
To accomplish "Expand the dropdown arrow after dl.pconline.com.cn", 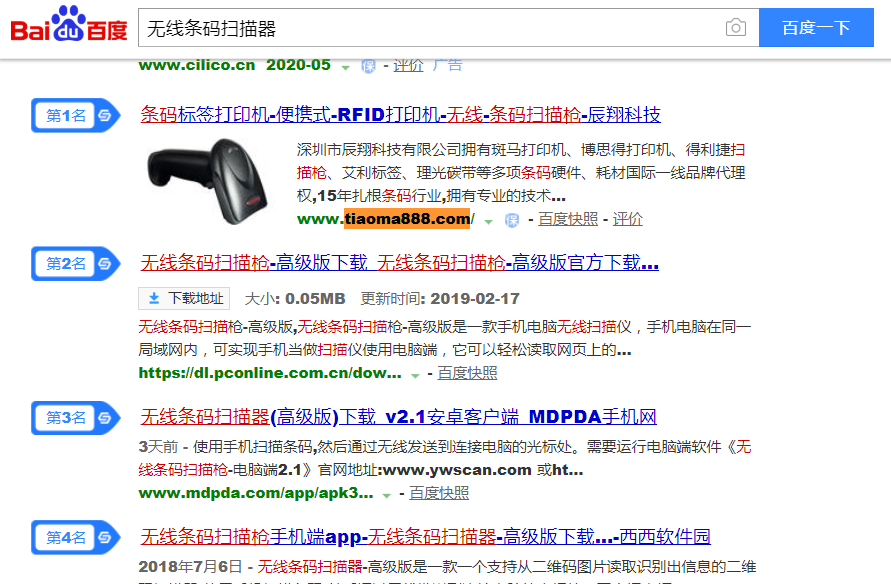I will click(x=415, y=376).
